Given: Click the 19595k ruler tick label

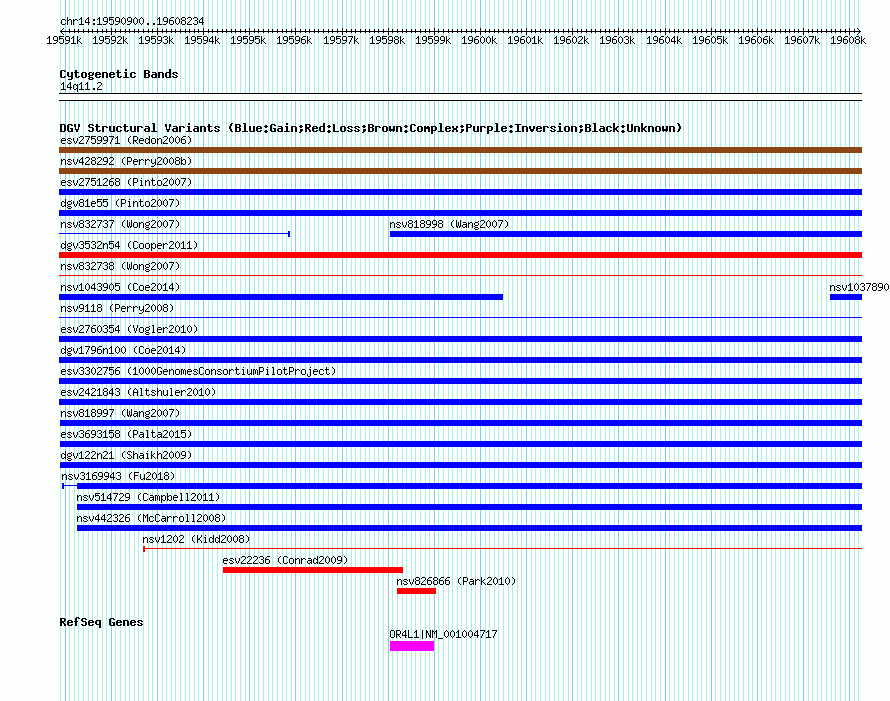Looking at the screenshot, I should [x=248, y=40].
